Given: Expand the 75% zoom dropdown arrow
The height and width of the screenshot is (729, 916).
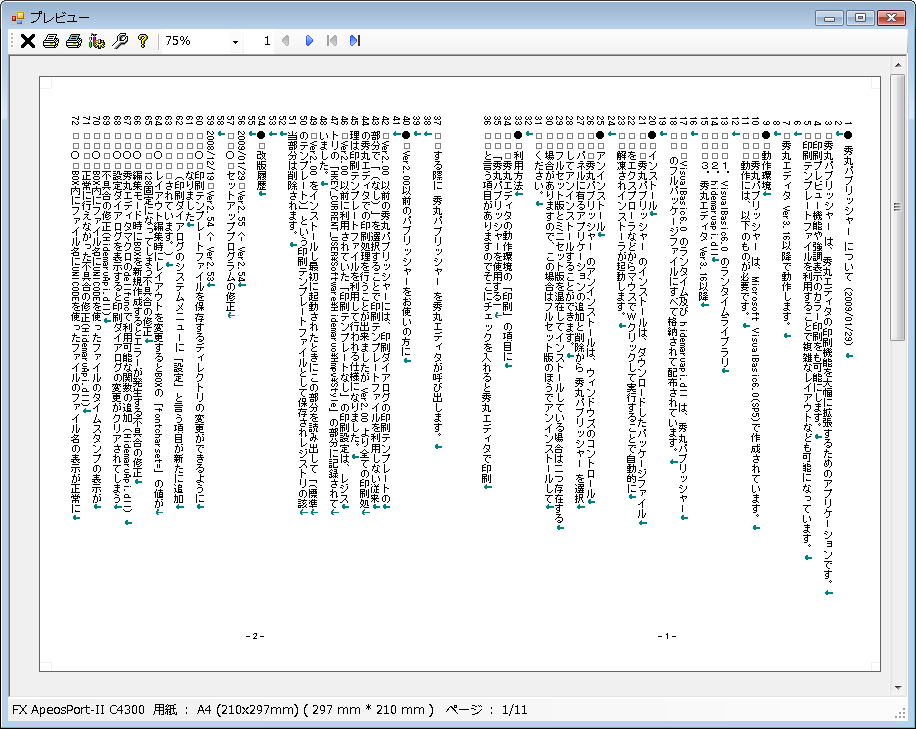Looking at the screenshot, I should click(236, 42).
